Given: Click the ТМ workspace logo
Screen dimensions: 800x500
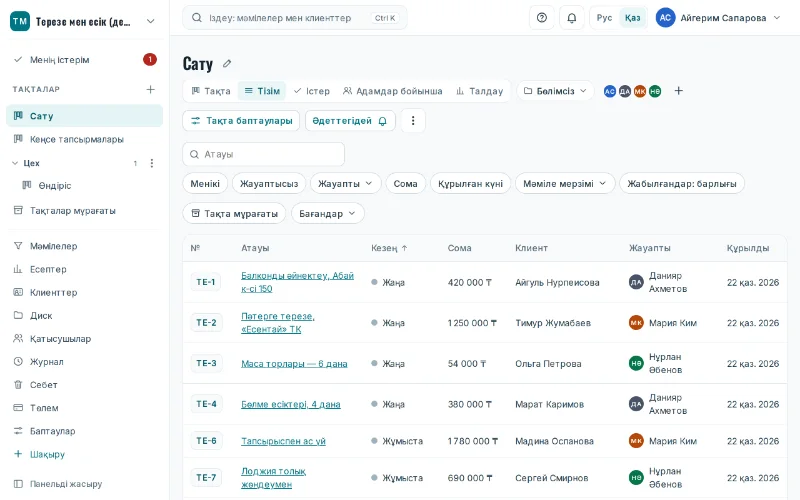Looking at the screenshot, I should click(20, 21).
